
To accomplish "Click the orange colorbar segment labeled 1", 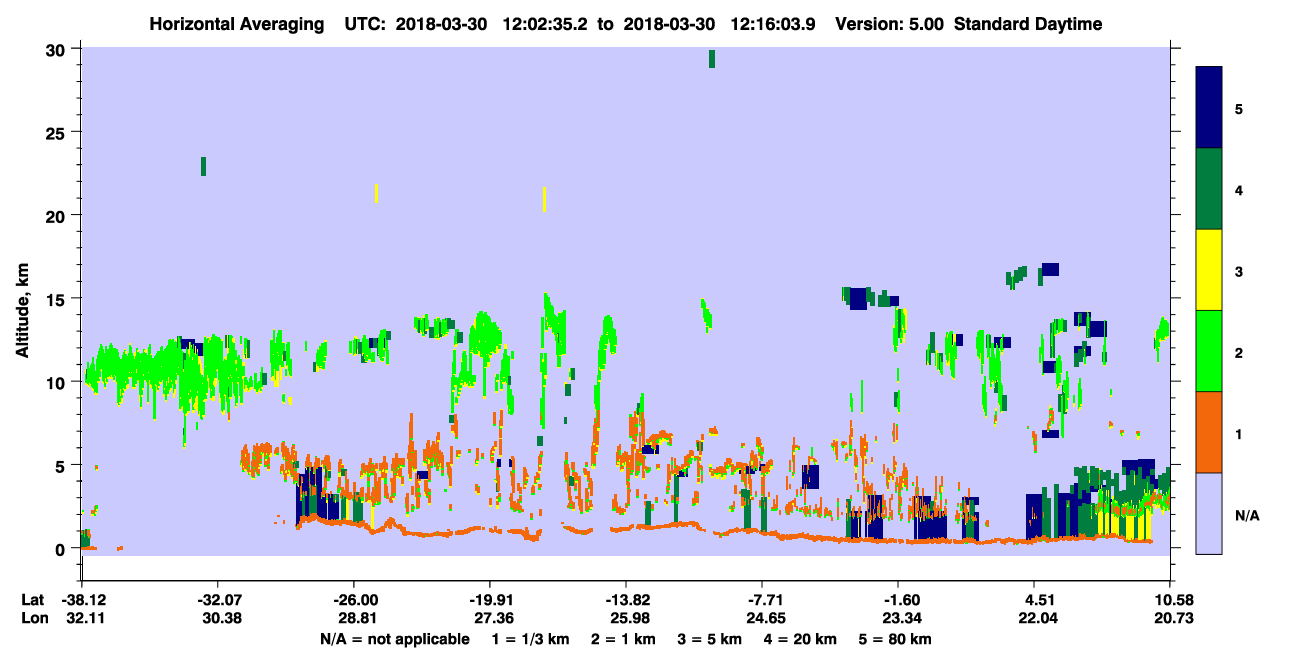I will coord(1209,432).
